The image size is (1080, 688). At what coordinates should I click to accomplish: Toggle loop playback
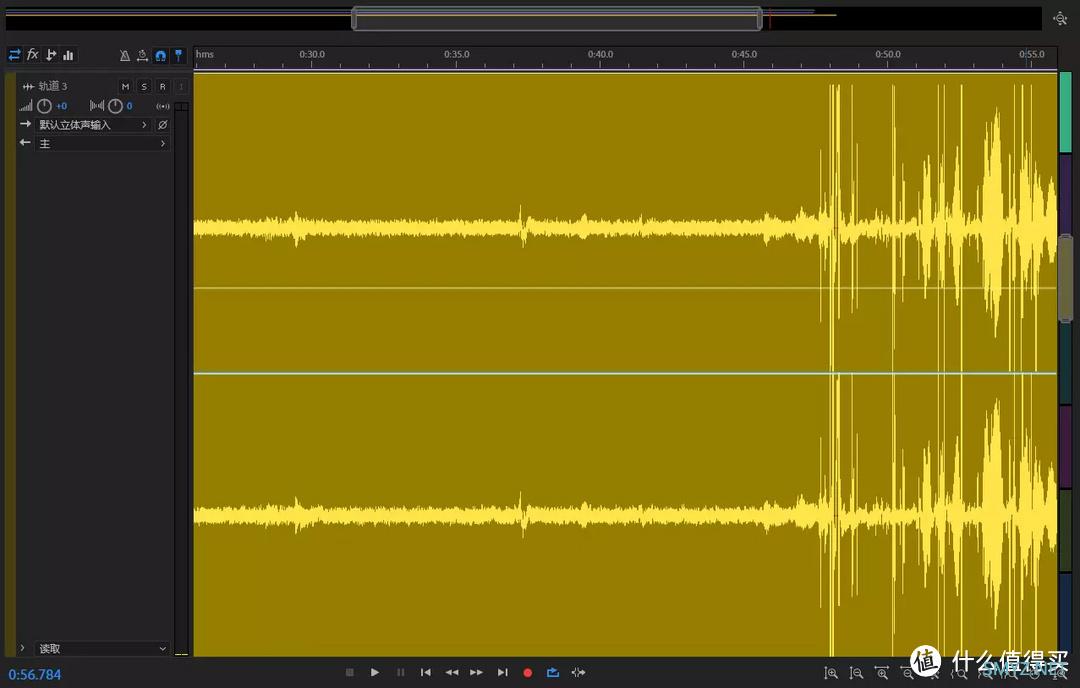[552, 672]
